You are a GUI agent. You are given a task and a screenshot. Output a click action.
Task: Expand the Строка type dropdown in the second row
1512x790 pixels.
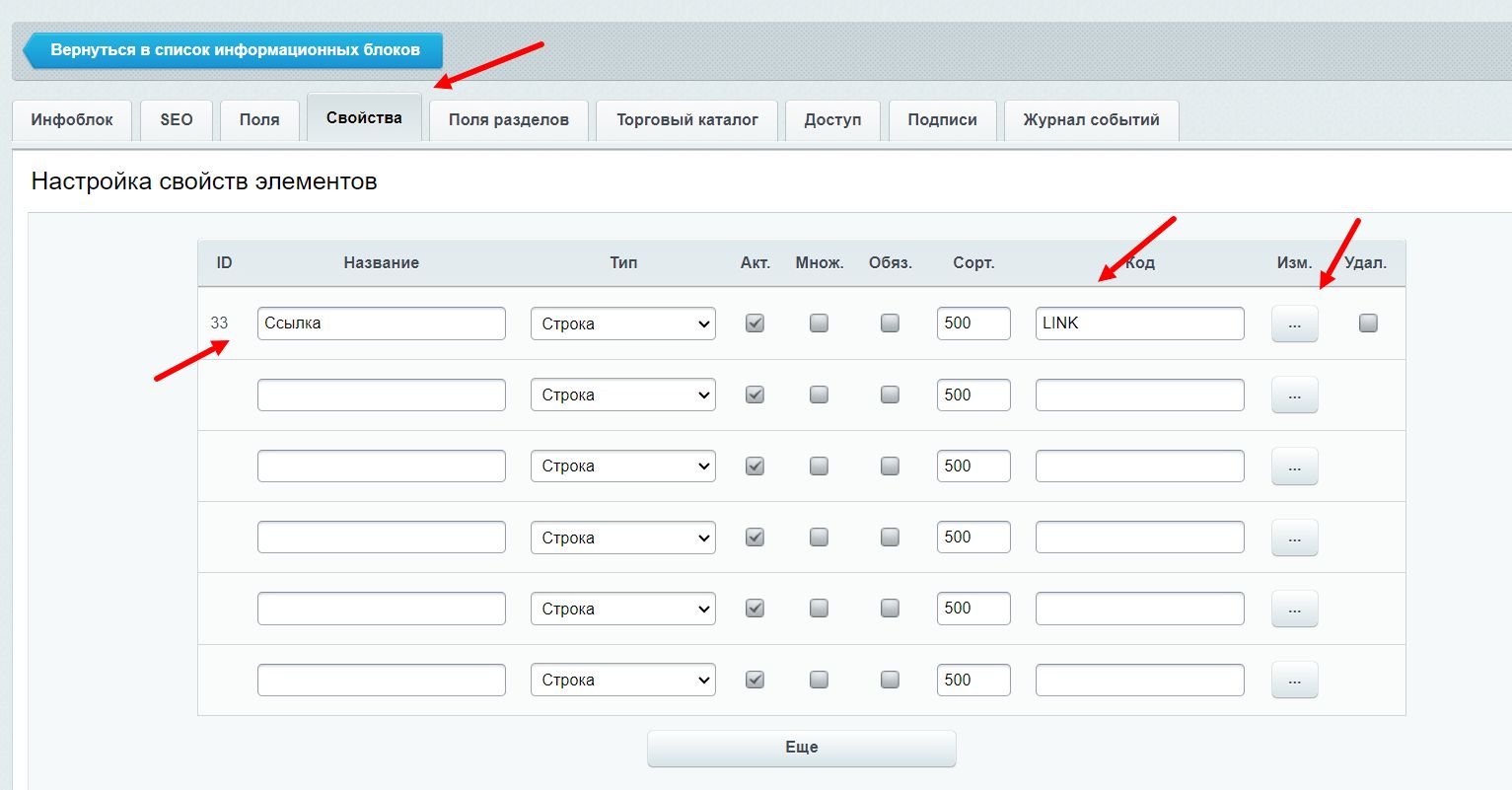click(x=622, y=395)
